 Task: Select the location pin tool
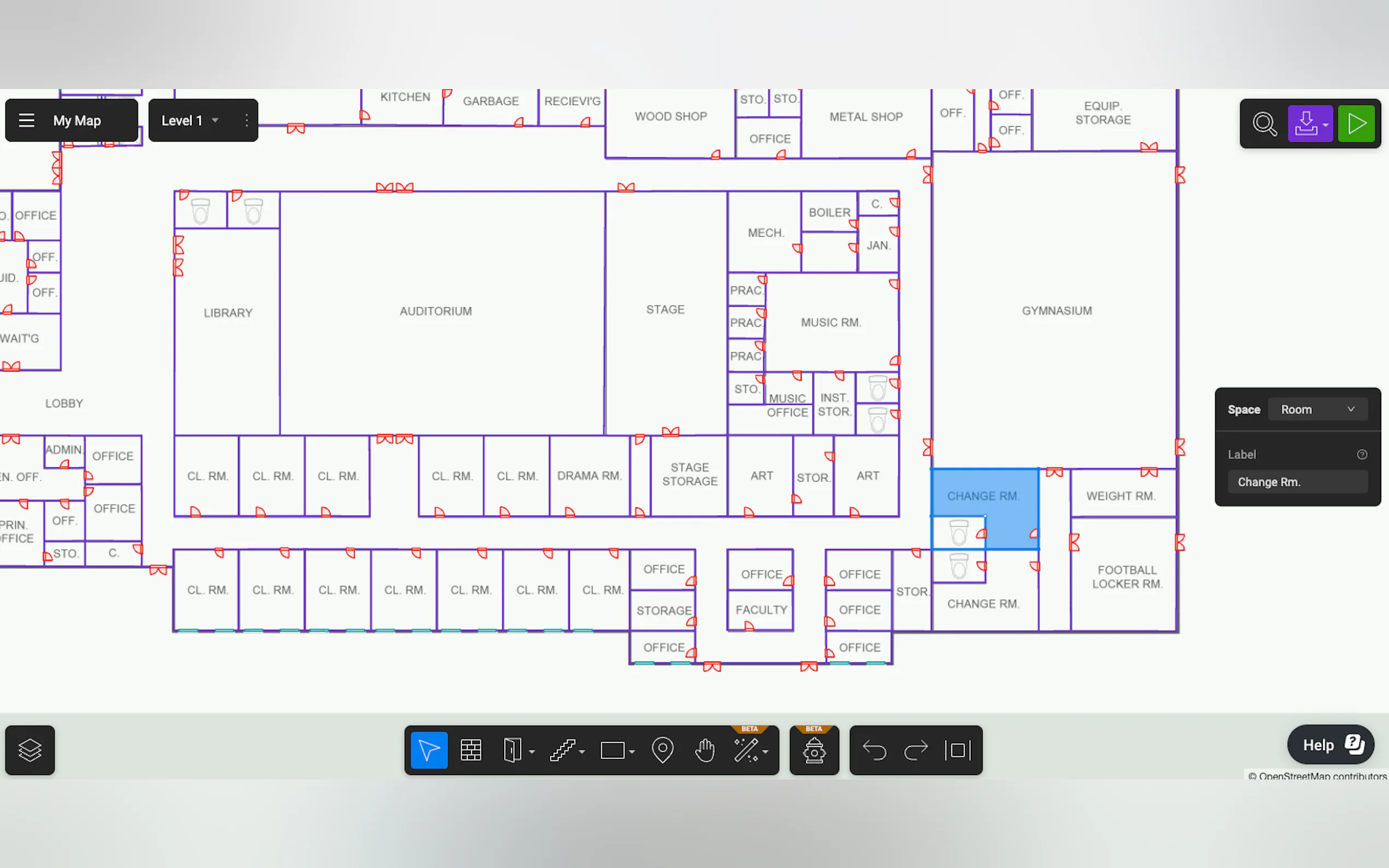point(663,750)
